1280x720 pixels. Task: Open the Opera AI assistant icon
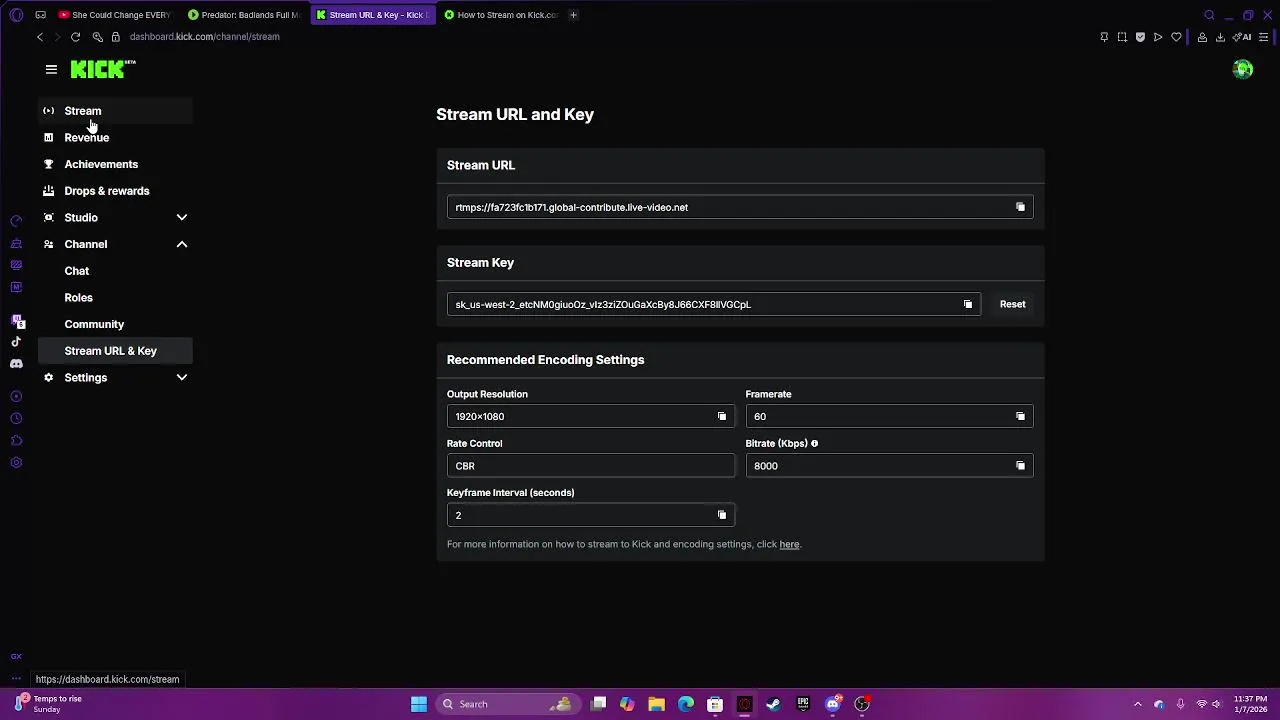[1243, 37]
